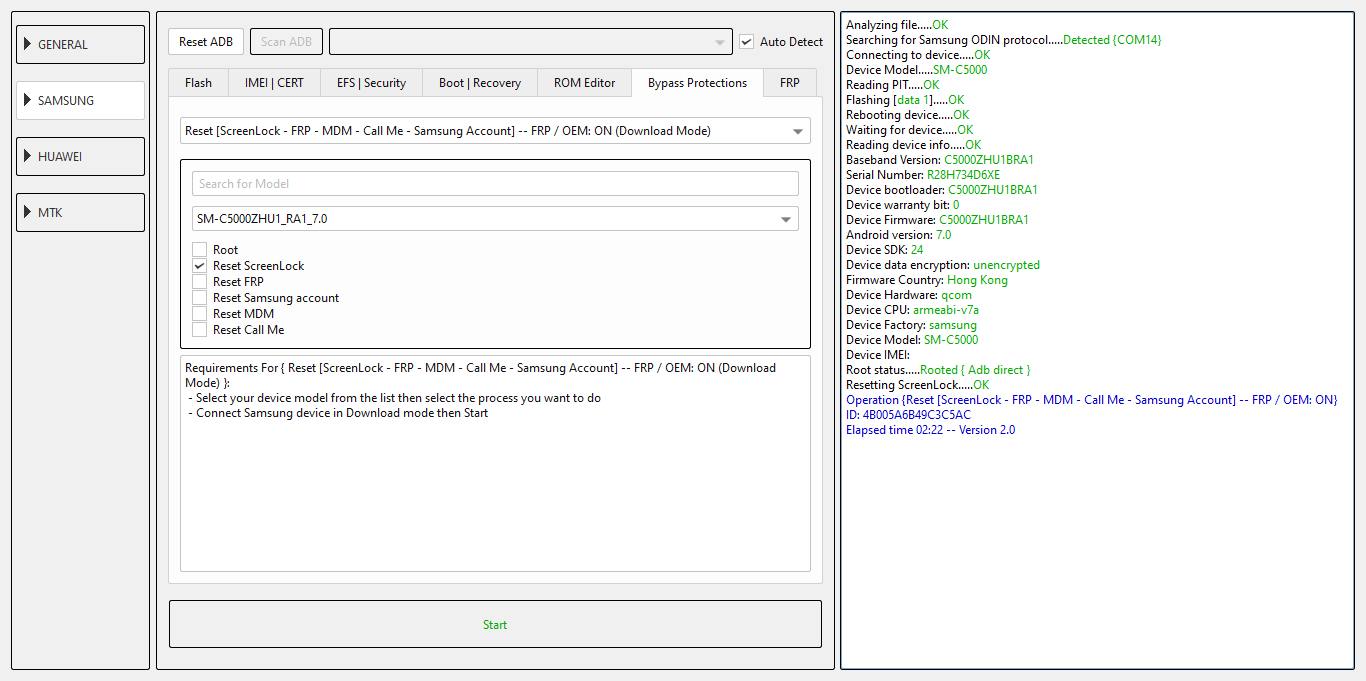Enable the Root checkbox
This screenshot has width=1366, height=681.
[x=200, y=250]
